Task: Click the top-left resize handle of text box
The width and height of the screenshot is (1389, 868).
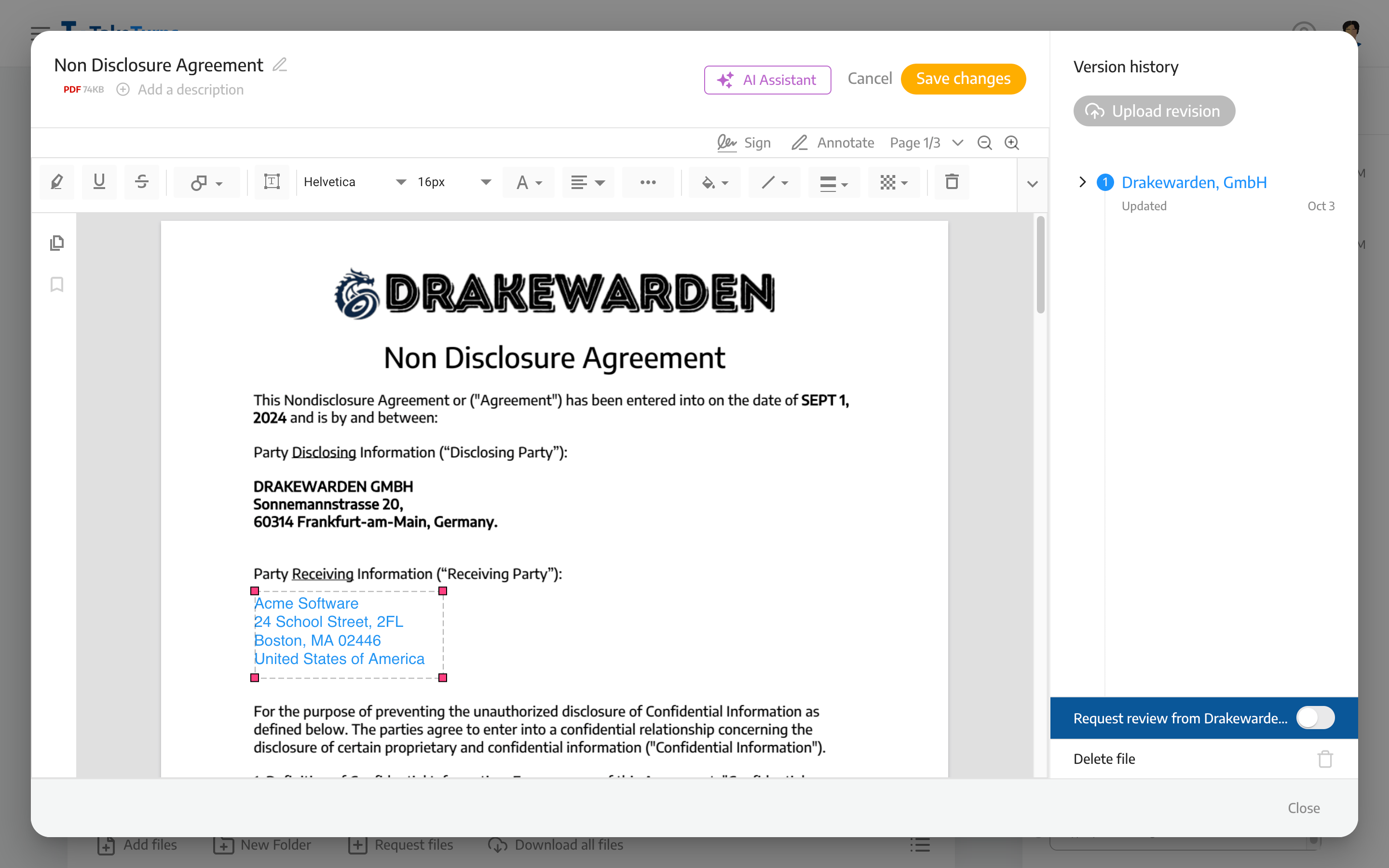Action: [x=255, y=591]
